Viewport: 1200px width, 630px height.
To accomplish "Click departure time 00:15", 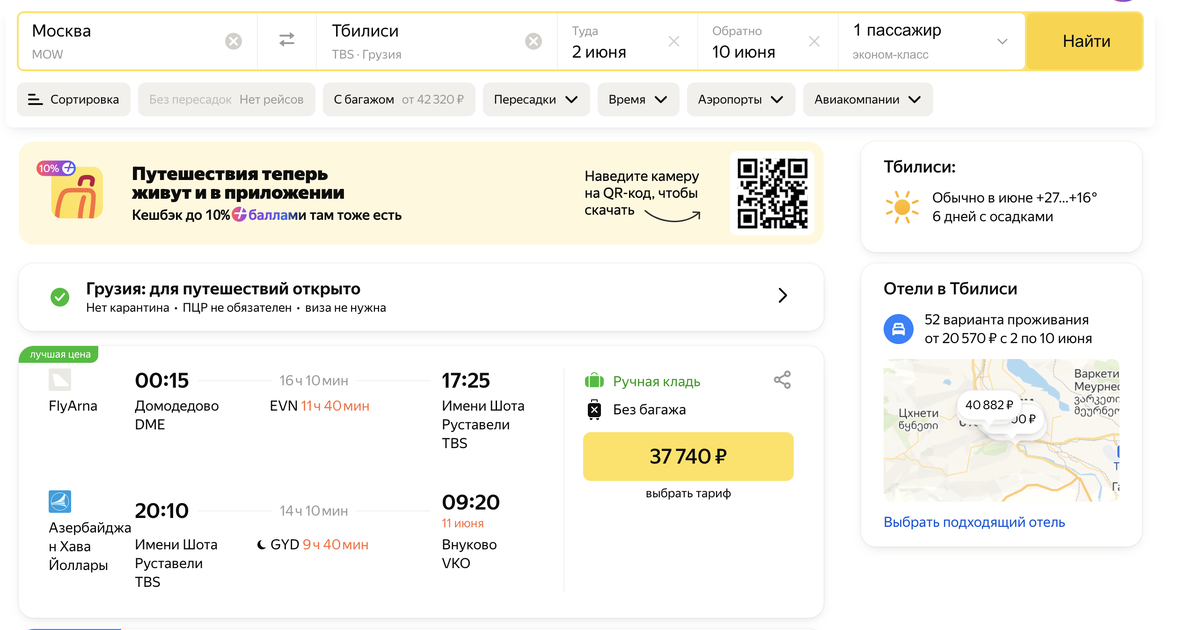I will point(162,380).
